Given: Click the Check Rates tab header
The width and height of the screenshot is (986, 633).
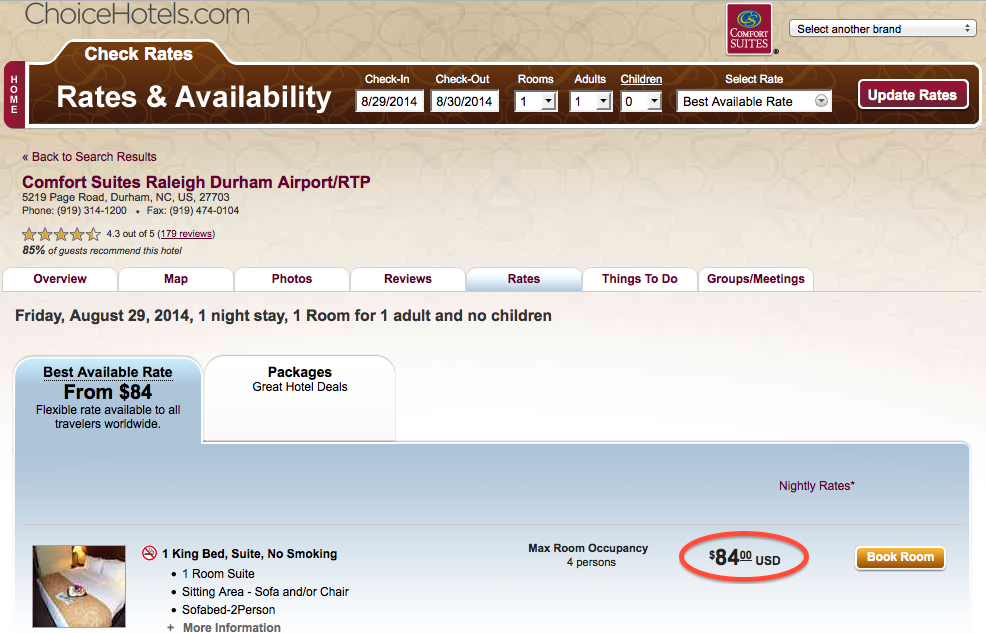Looking at the screenshot, I should (138, 54).
